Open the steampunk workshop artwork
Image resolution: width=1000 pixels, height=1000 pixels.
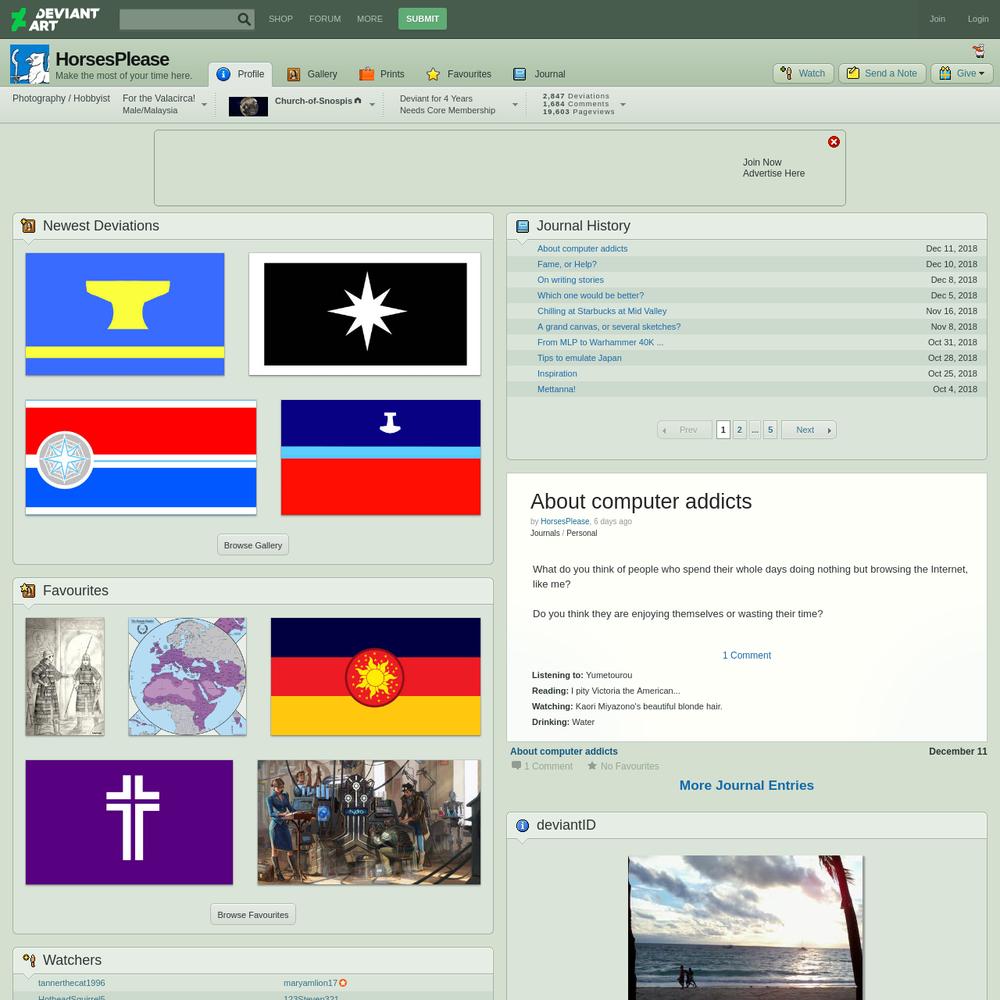(x=369, y=822)
